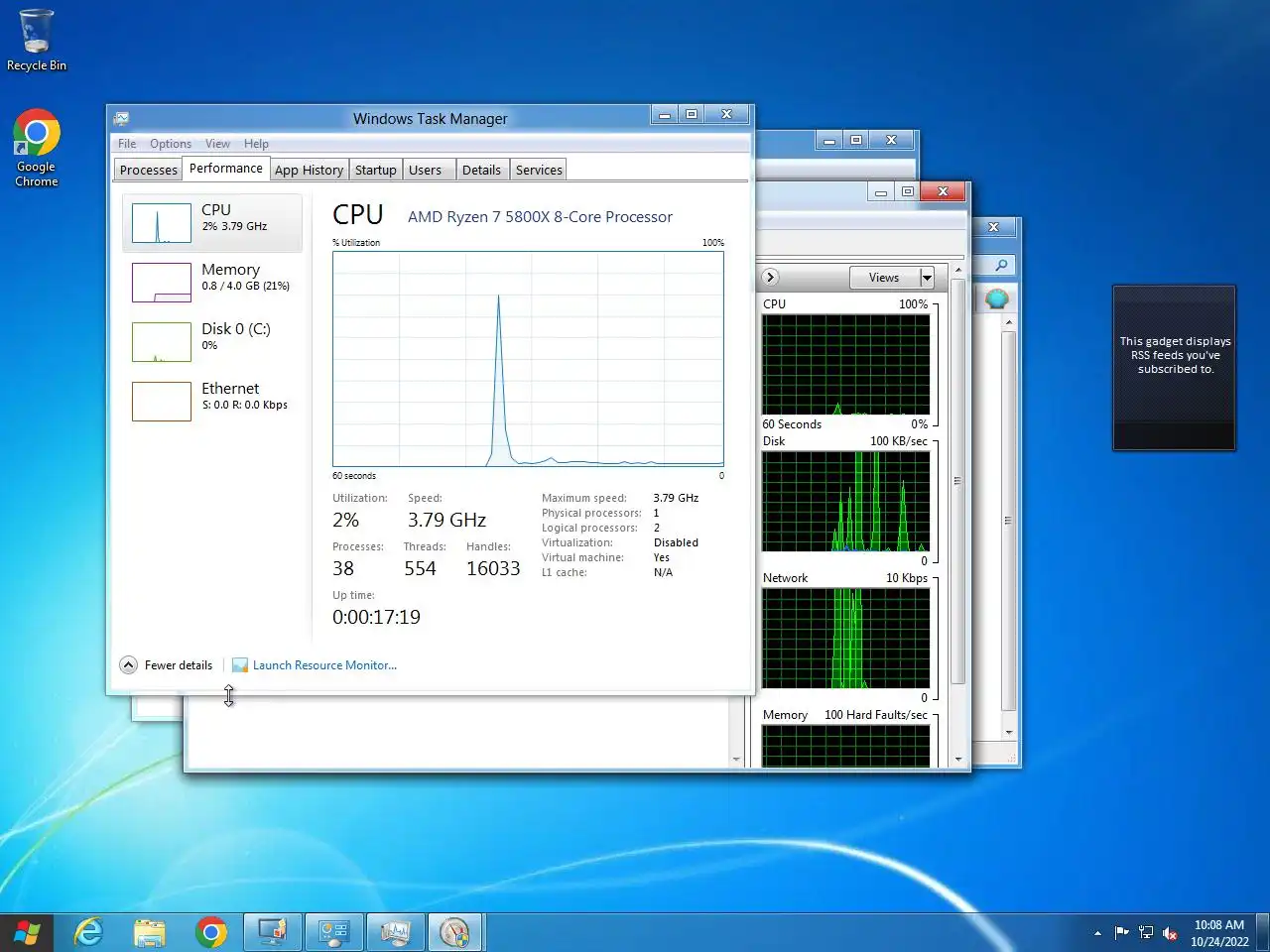Switch to the App History tab
This screenshot has height=952, width=1270.
coord(309,170)
